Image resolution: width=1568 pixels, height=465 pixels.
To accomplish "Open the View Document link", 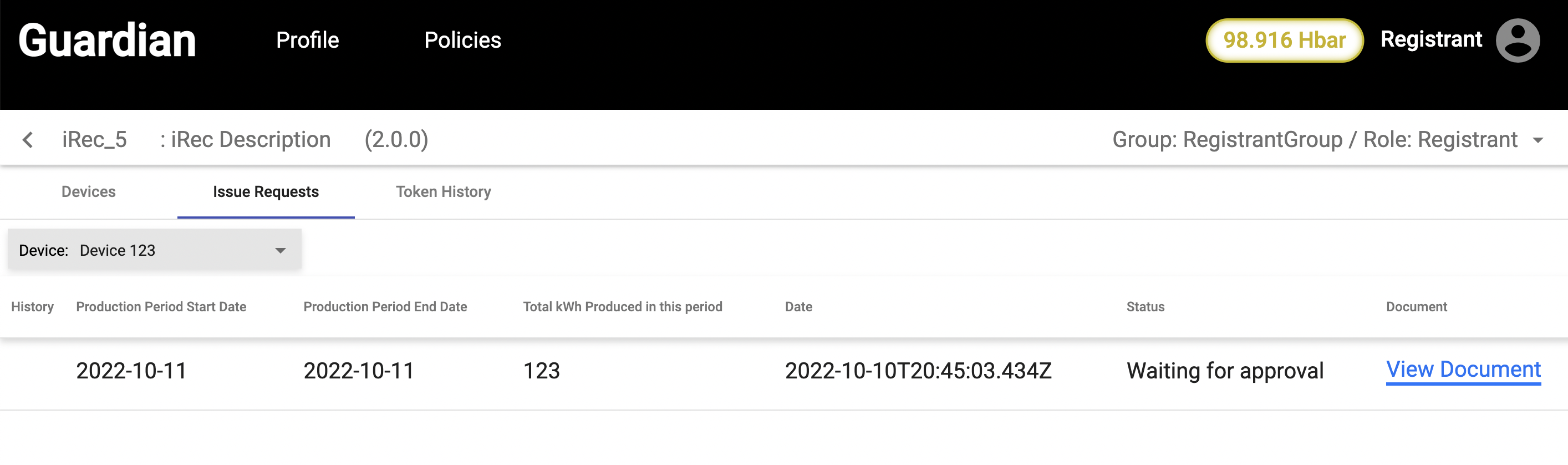I will (x=1463, y=370).
